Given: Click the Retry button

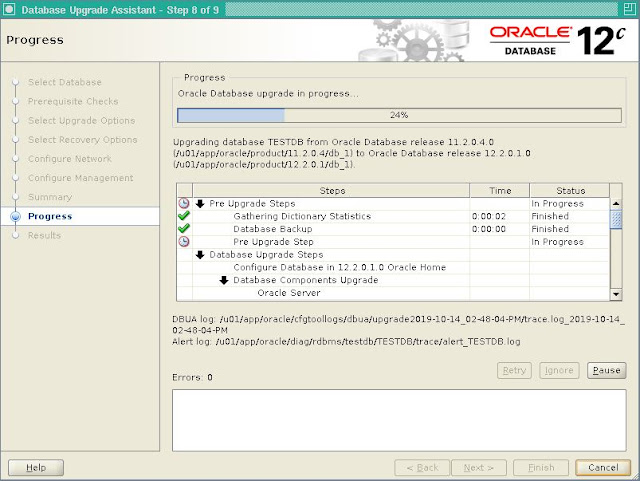Looking at the screenshot, I should [x=514, y=370].
